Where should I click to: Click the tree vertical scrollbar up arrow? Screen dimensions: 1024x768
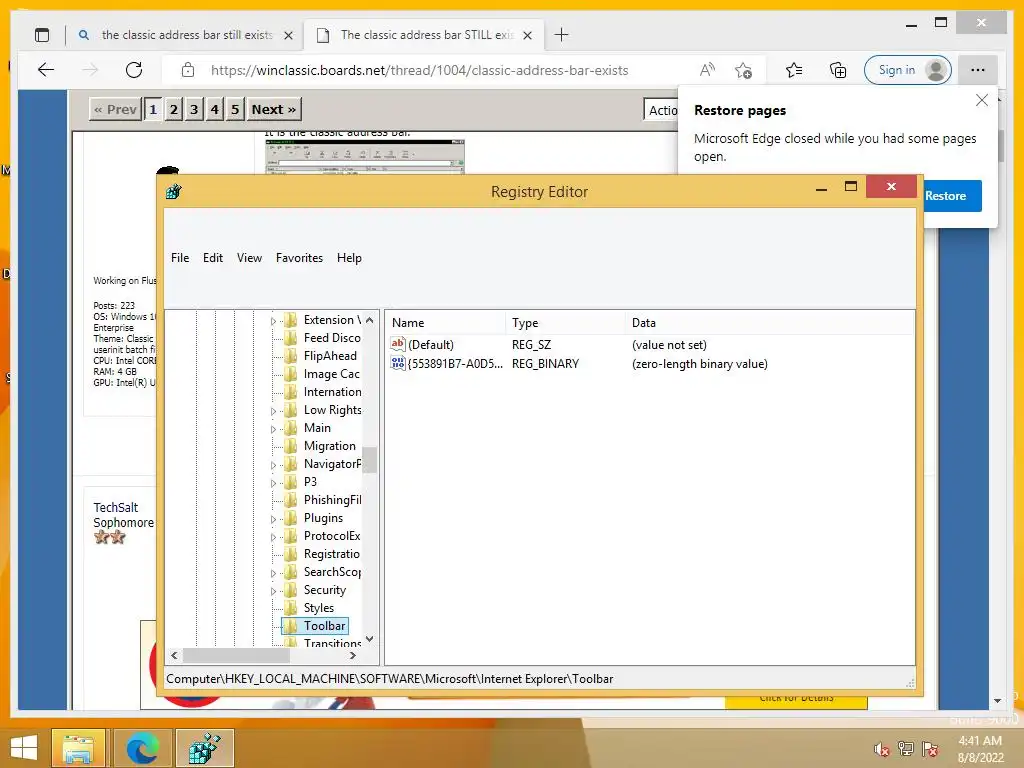[370, 320]
